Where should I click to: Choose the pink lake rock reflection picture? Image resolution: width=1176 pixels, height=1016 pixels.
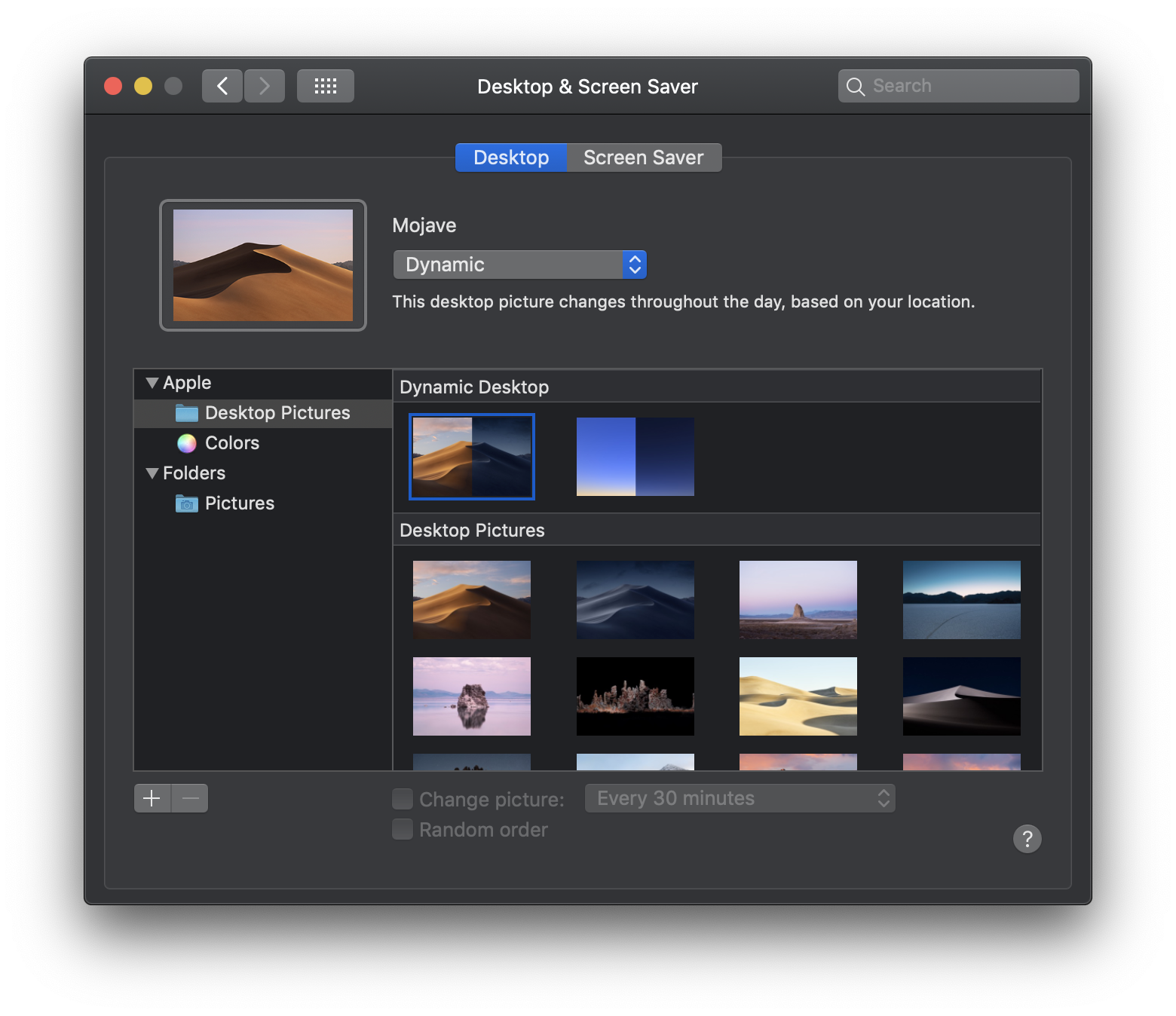[x=472, y=696]
